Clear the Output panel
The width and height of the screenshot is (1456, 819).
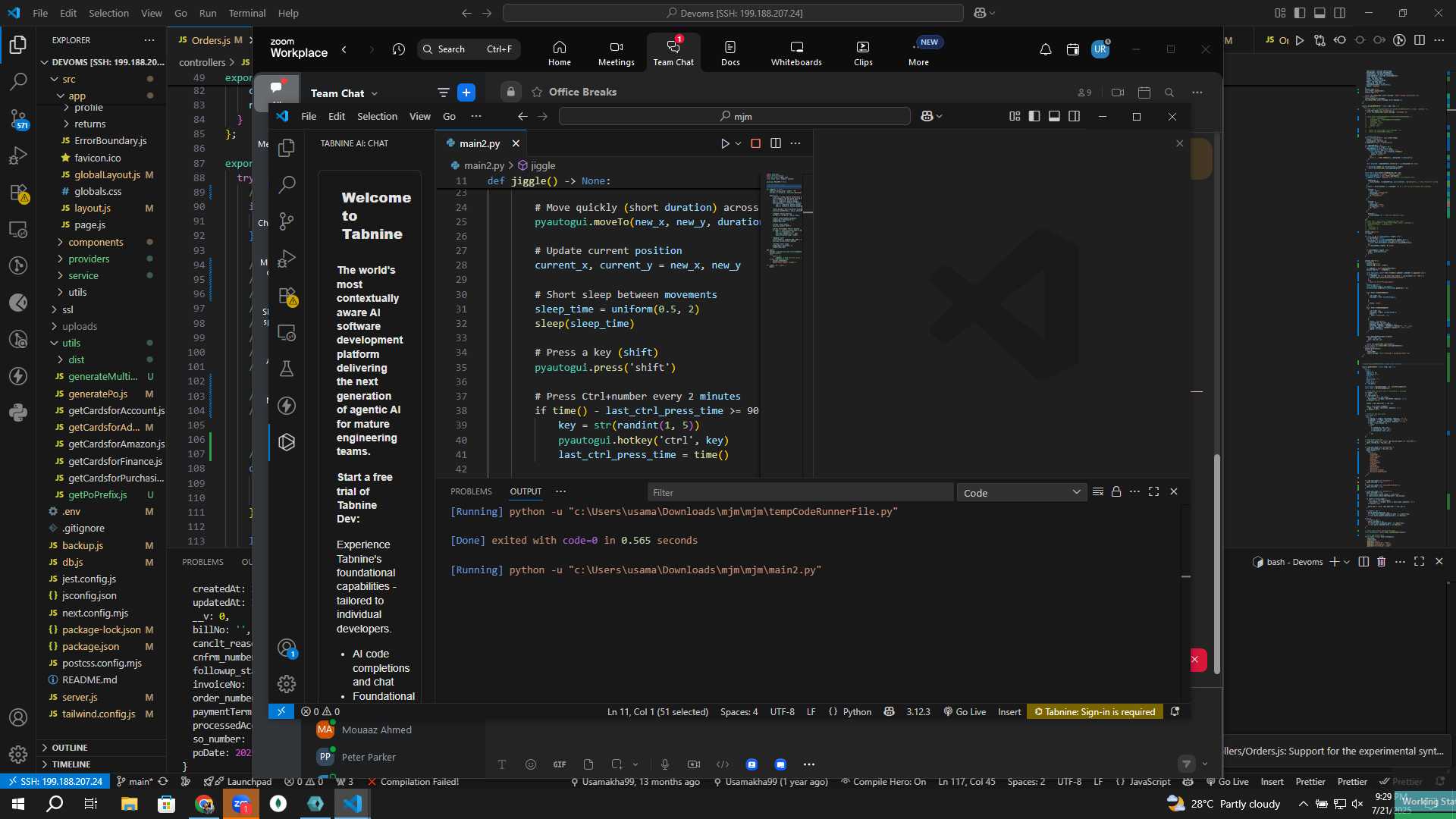[x=1097, y=491]
